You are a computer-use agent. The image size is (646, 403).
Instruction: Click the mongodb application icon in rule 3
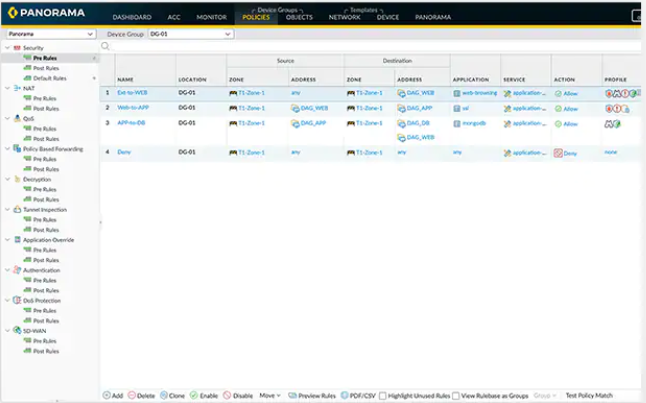pos(457,124)
